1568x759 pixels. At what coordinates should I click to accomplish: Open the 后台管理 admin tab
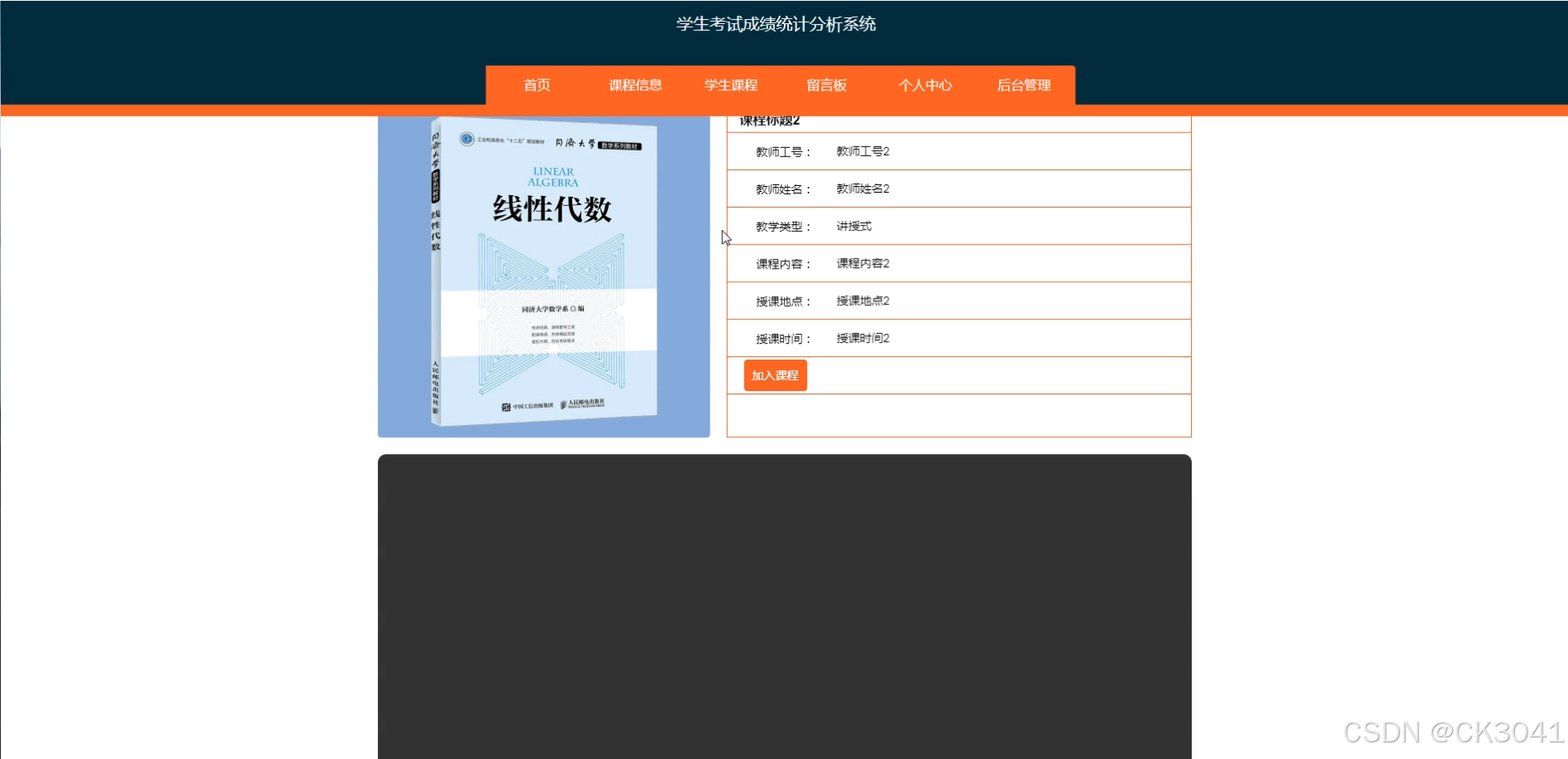[x=1024, y=85]
